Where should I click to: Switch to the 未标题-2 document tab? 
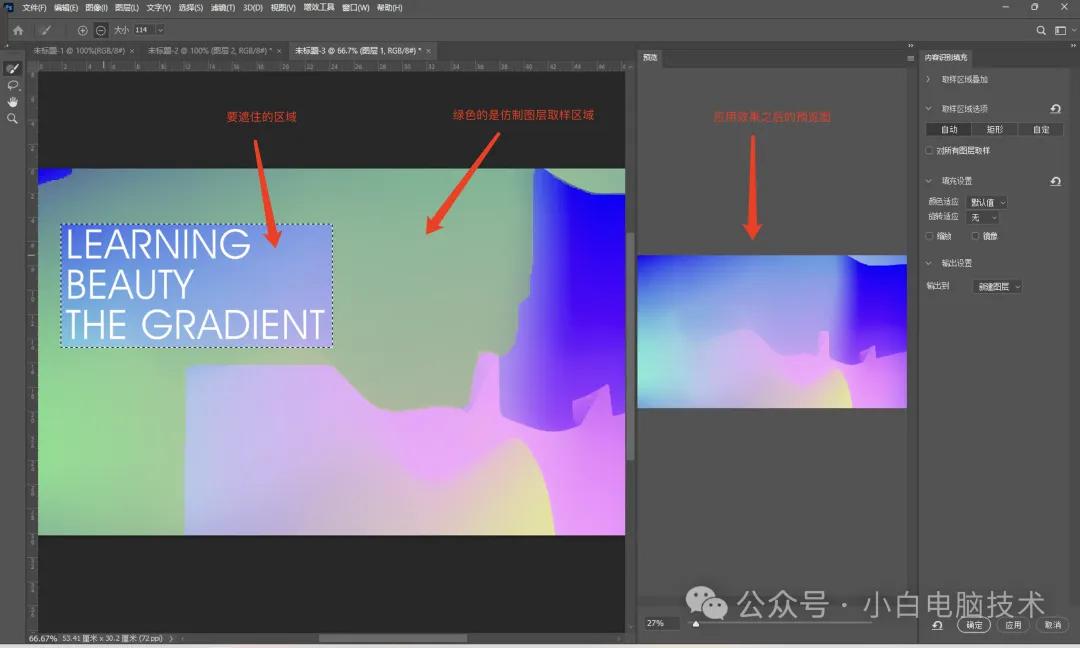tap(206, 50)
